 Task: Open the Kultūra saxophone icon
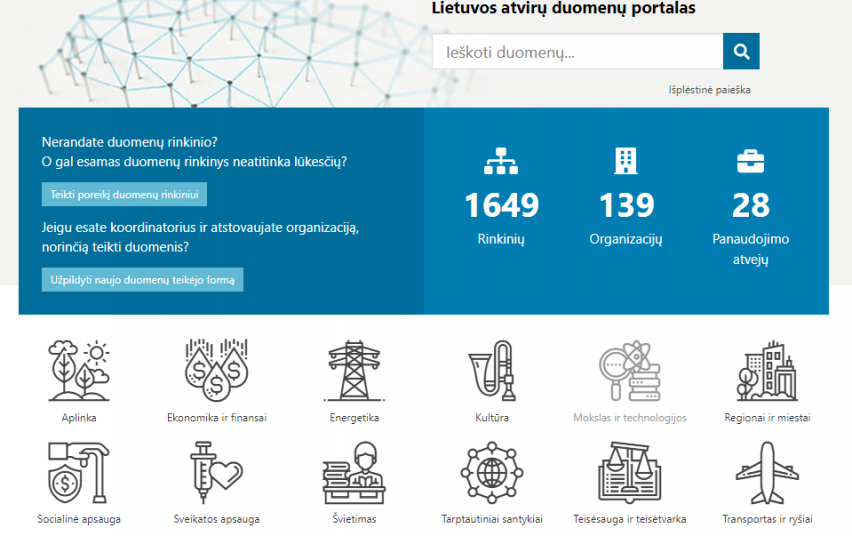(492, 371)
